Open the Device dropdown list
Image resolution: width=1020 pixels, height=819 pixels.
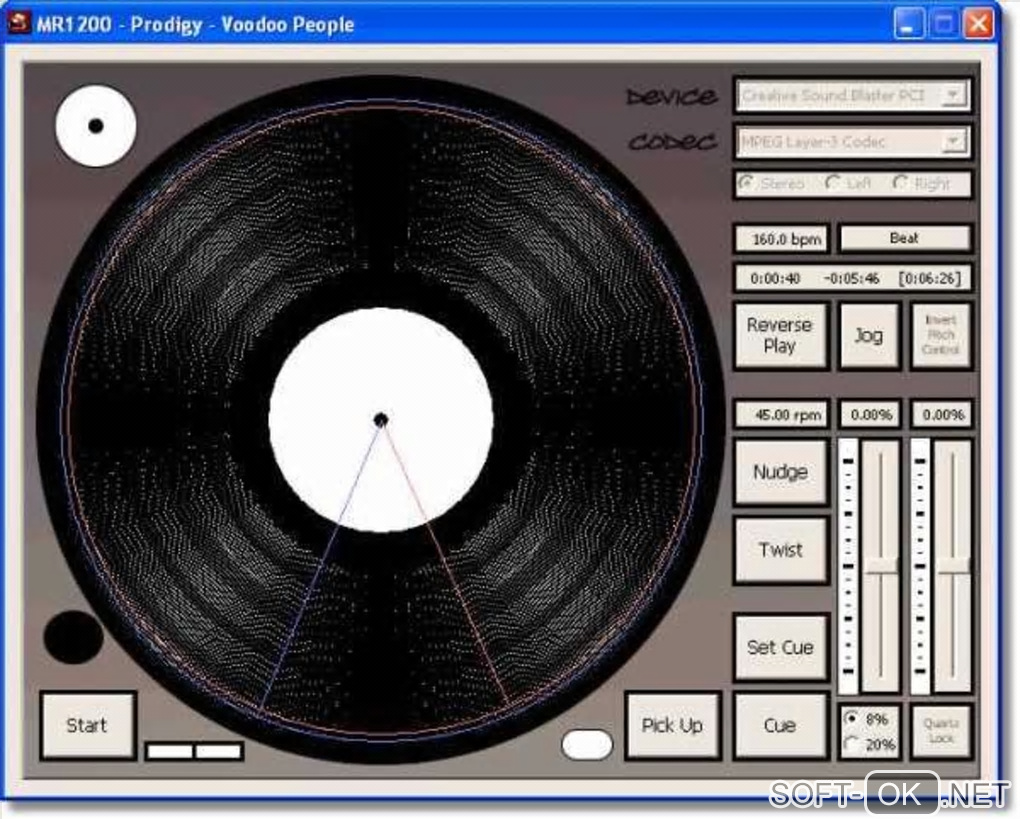pyautogui.click(x=953, y=95)
